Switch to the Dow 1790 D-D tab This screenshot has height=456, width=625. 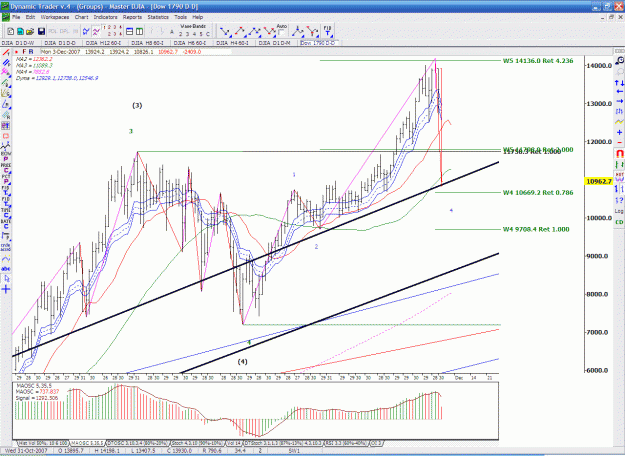pyautogui.click(x=318, y=43)
